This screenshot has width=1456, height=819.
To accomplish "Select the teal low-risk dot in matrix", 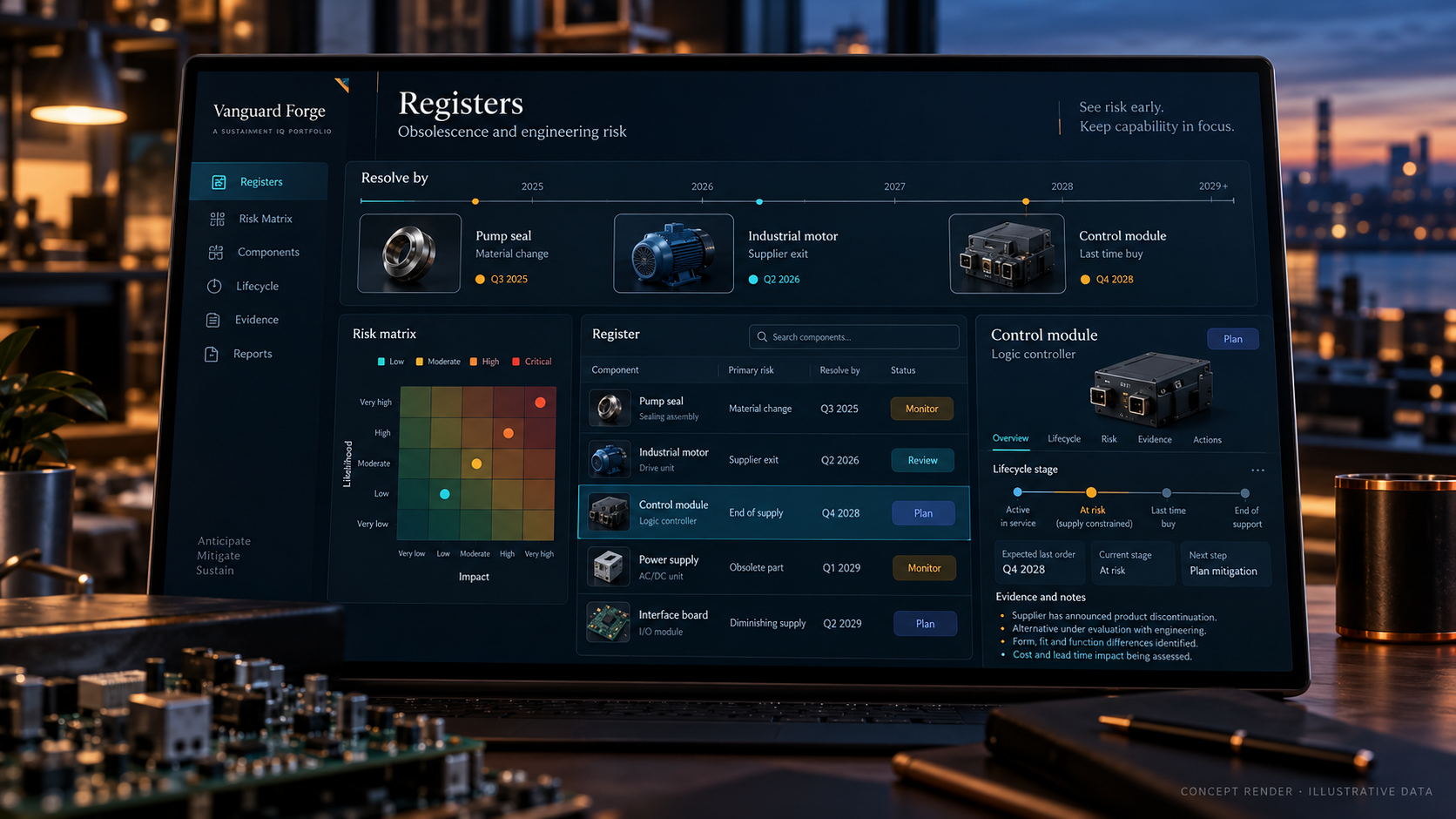I will (x=445, y=494).
